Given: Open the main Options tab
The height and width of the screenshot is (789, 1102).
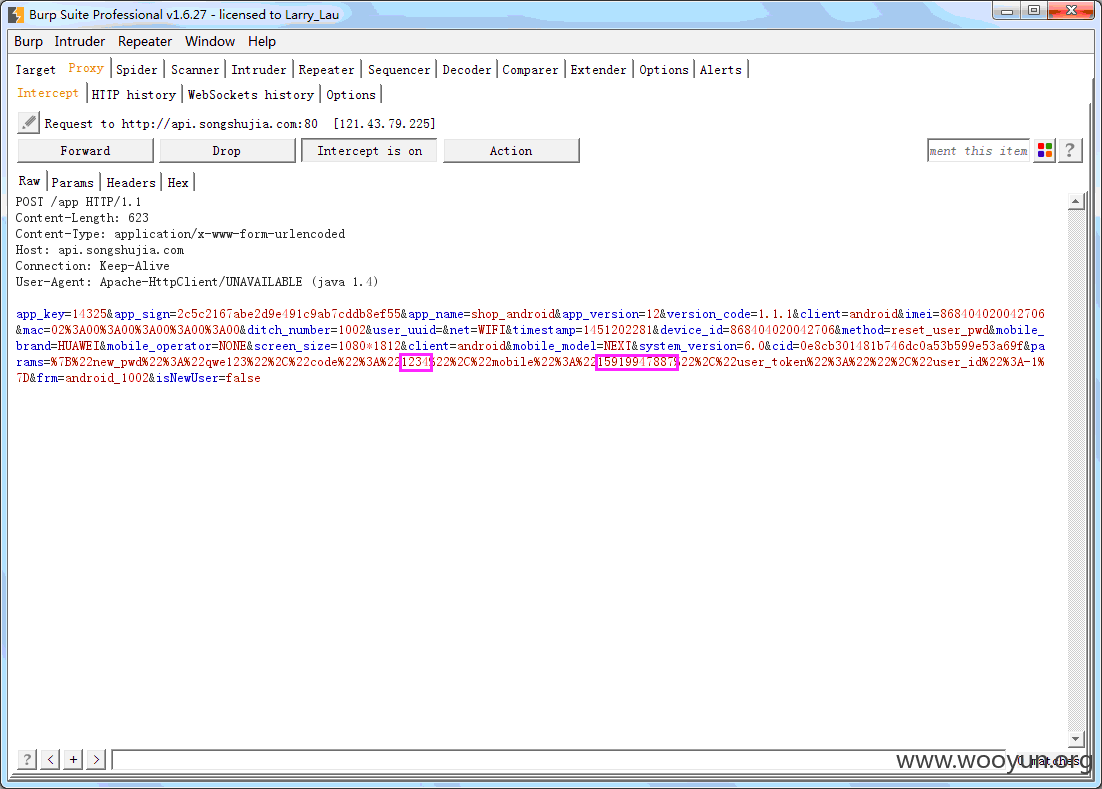Looking at the screenshot, I should 663,70.
